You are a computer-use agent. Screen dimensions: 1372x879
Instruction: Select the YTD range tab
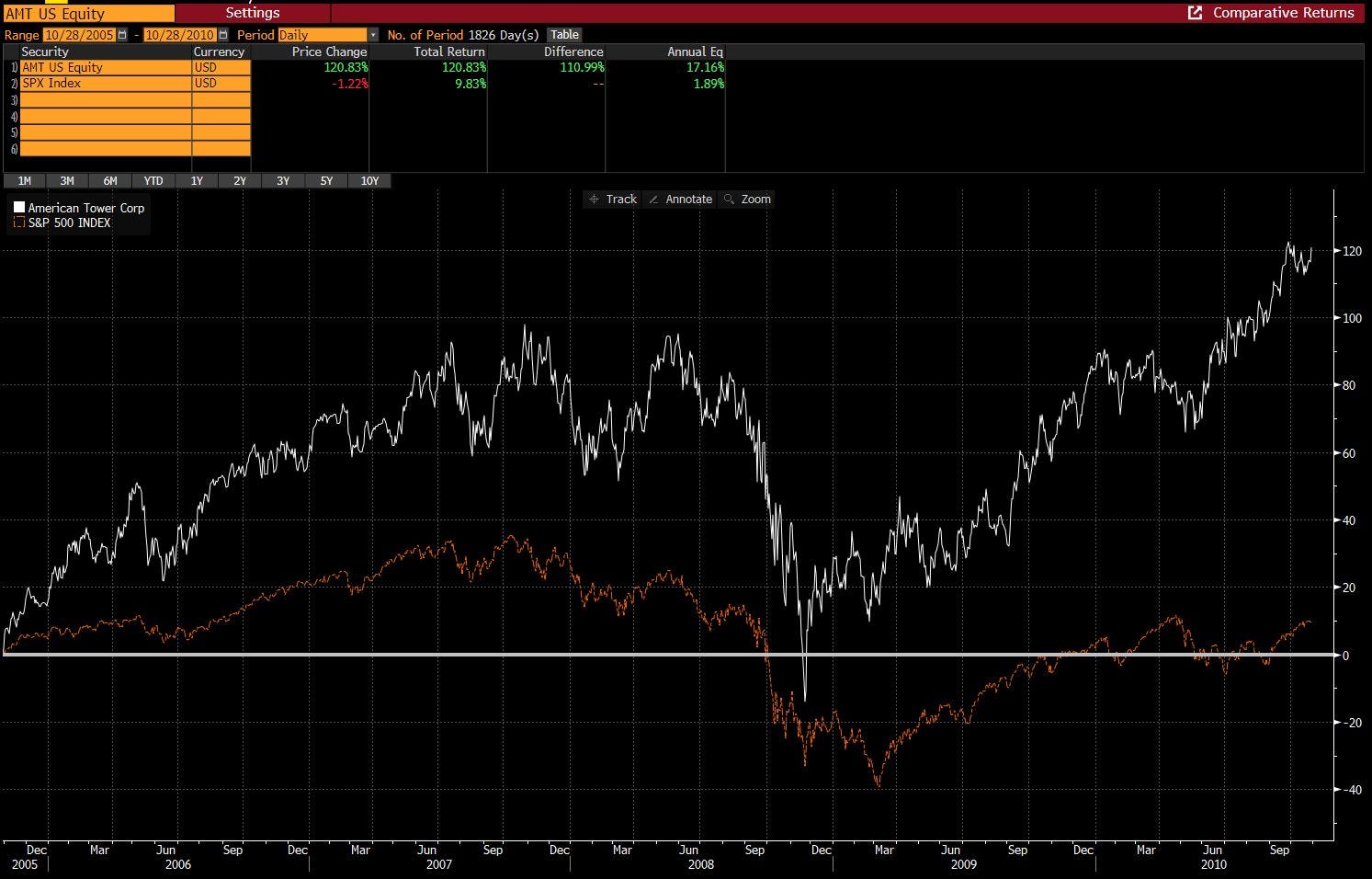[x=153, y=181]
